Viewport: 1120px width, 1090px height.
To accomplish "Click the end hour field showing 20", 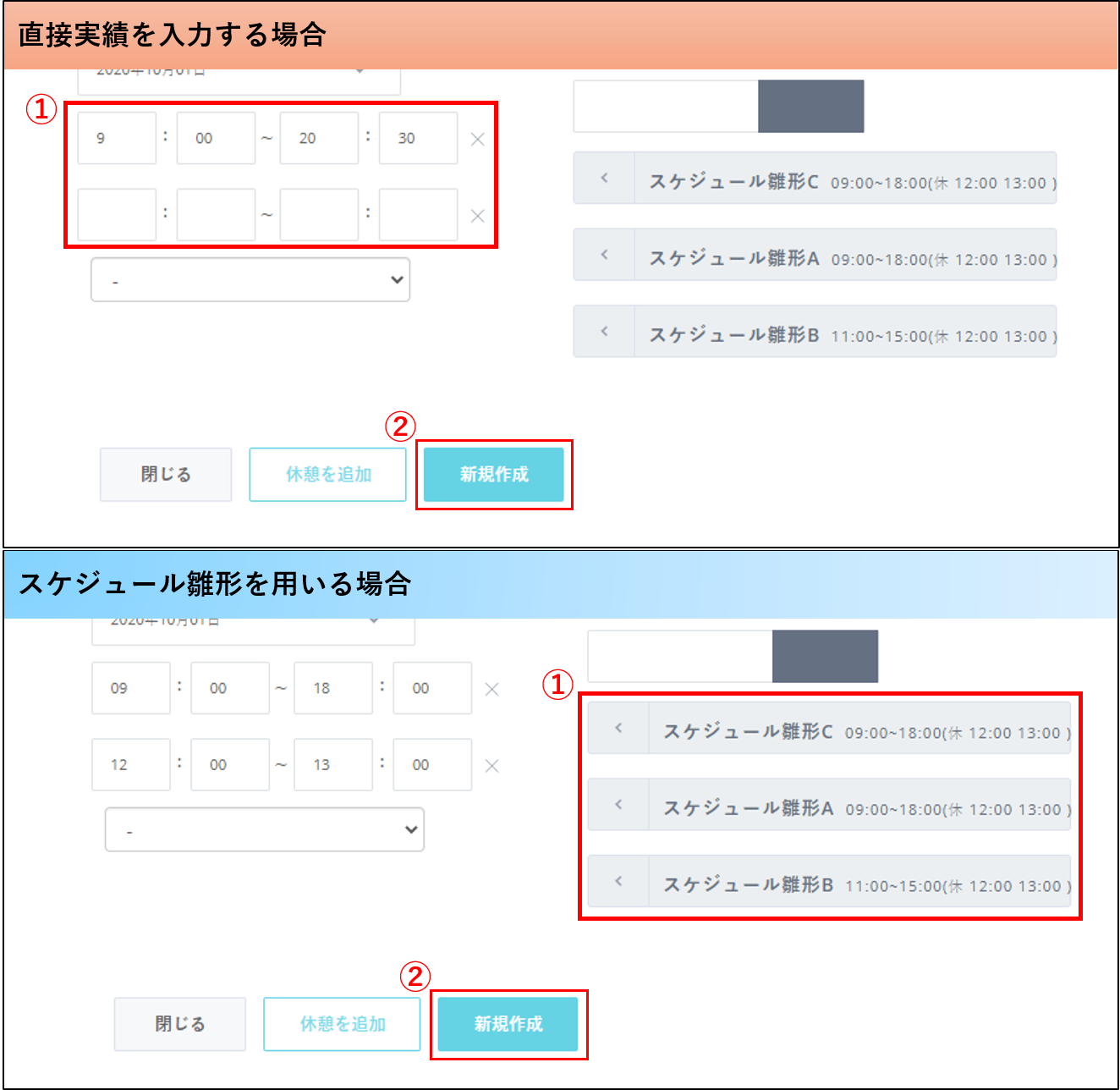I will coord(319,138).
